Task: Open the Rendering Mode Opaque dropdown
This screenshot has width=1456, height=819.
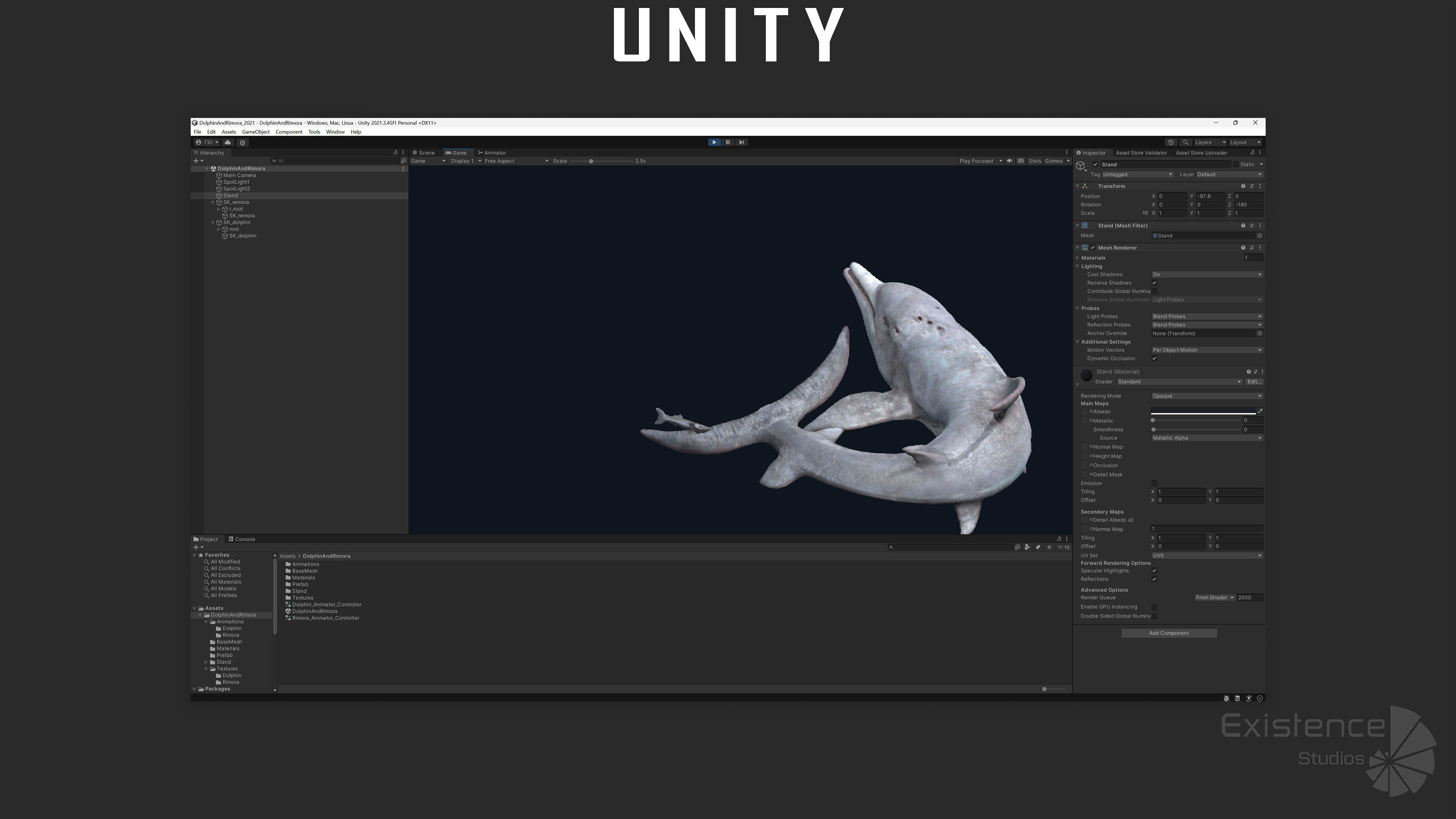Action: point(1207,396)
